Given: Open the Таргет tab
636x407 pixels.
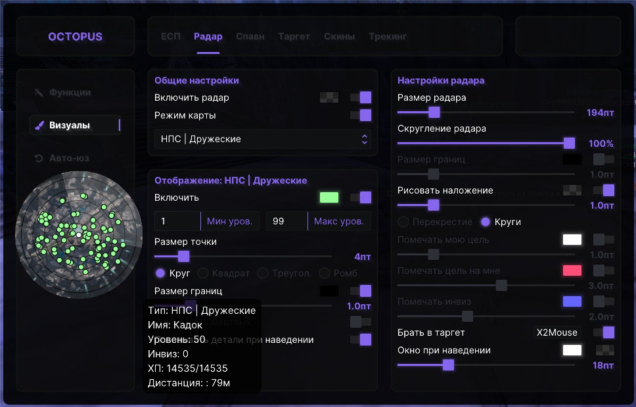Looking at the screenshot, I should [x=294, y=37].
